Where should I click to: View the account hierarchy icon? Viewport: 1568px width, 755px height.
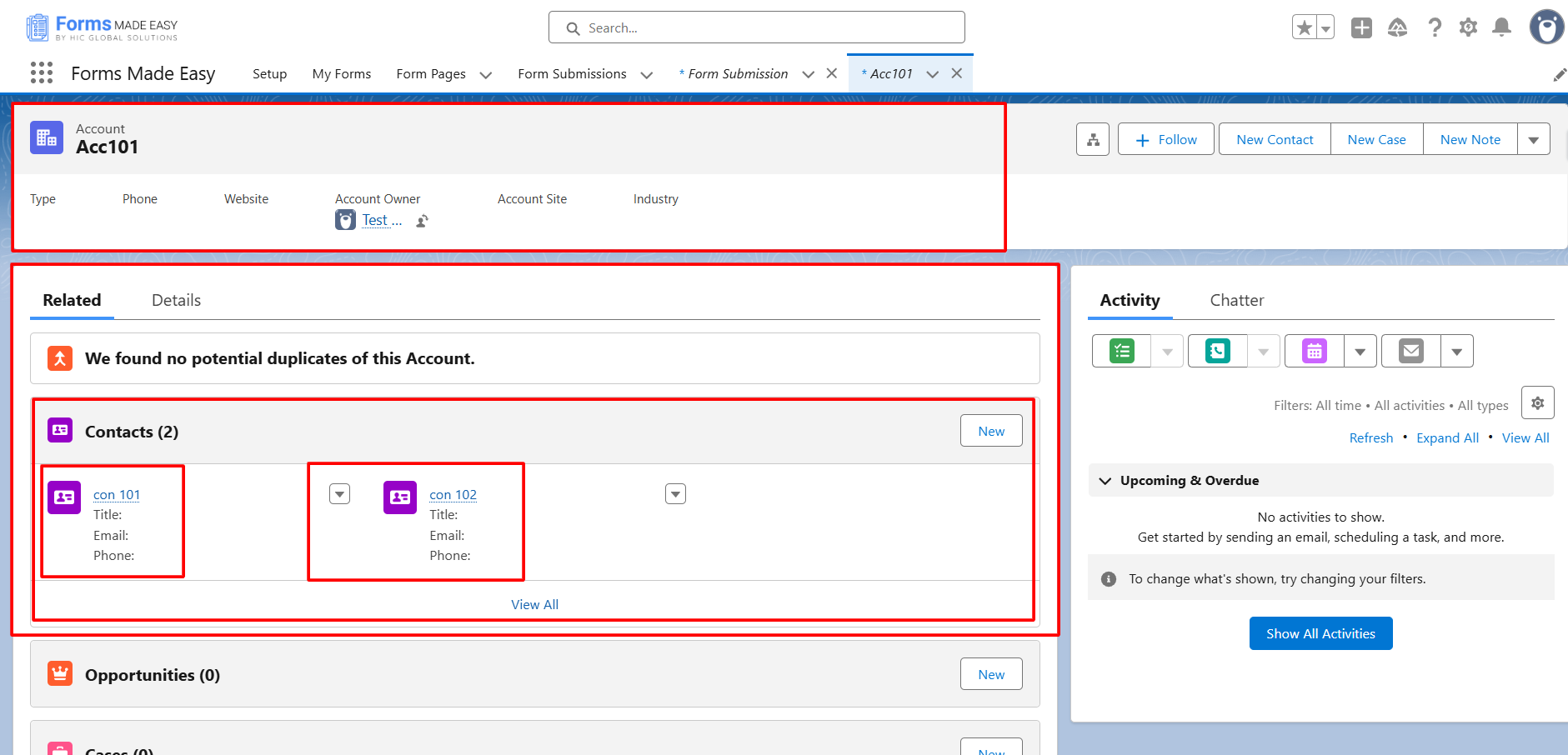click(x=1092, y=140)
